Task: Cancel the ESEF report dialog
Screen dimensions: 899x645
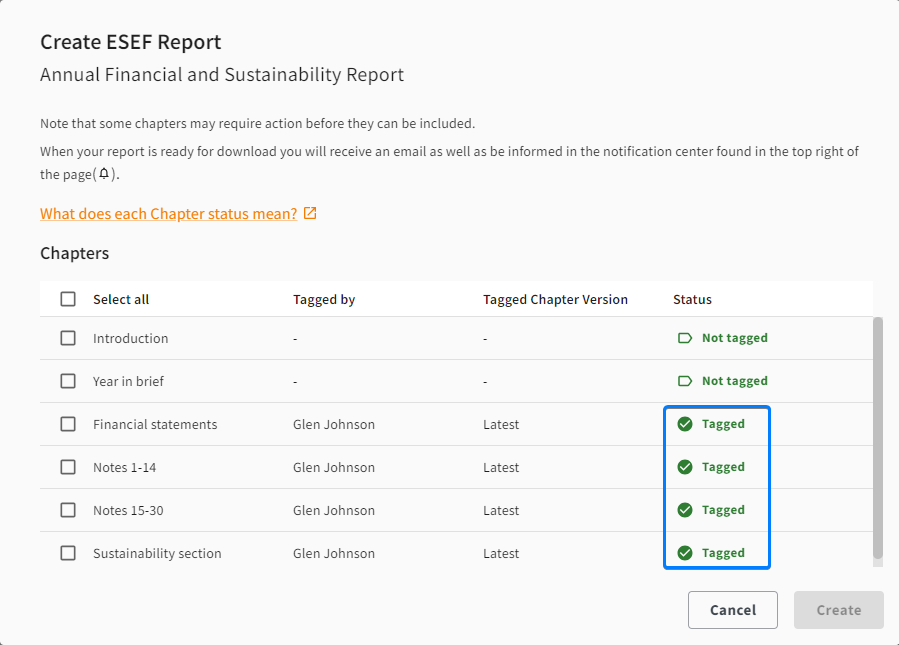Action: pyautogui.click(x=733, y=610)
